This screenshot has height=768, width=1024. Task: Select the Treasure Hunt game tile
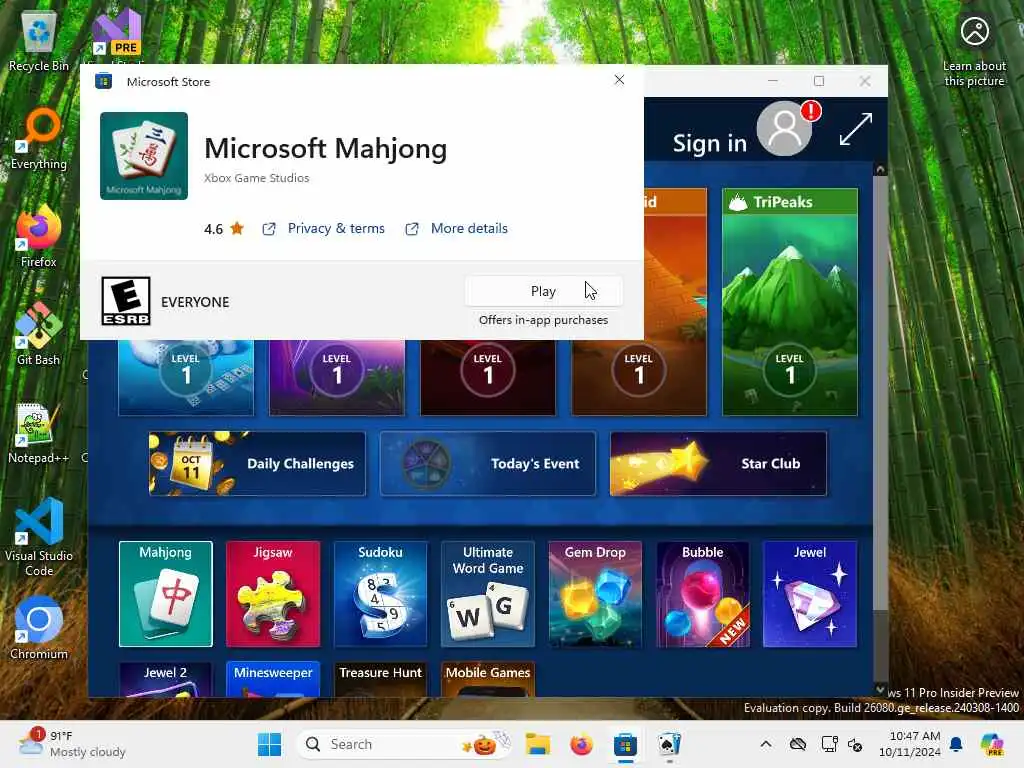pos(381,679)
